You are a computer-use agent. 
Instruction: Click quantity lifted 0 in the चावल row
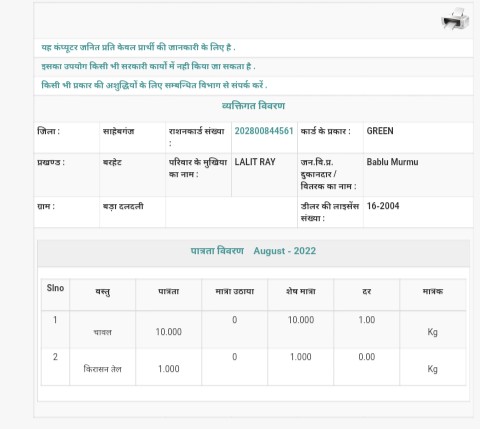[x=235, y=320]
